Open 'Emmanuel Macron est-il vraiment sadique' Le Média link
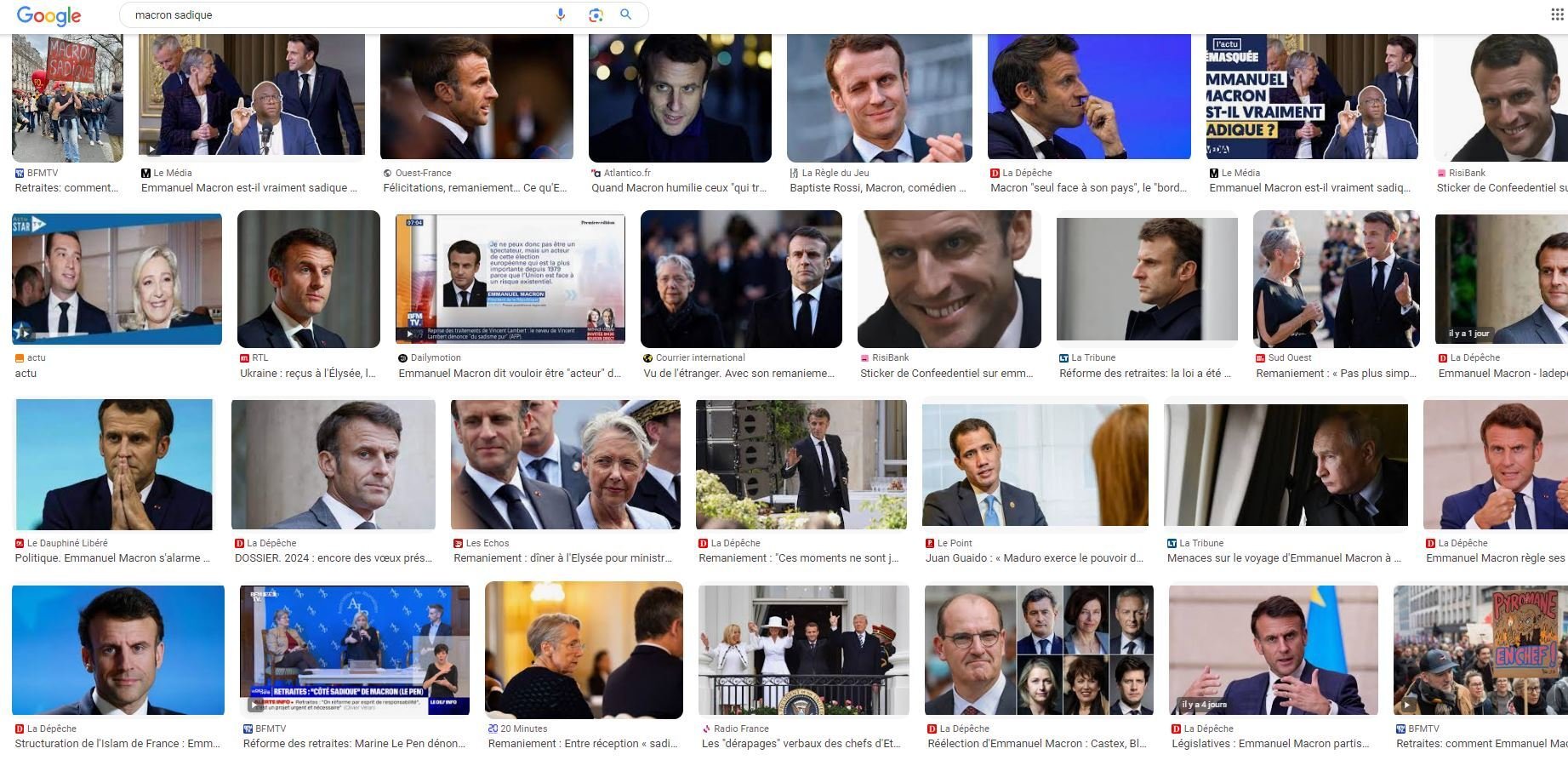The width and height of the screenshot is (1568, 760). click(249, 188)
